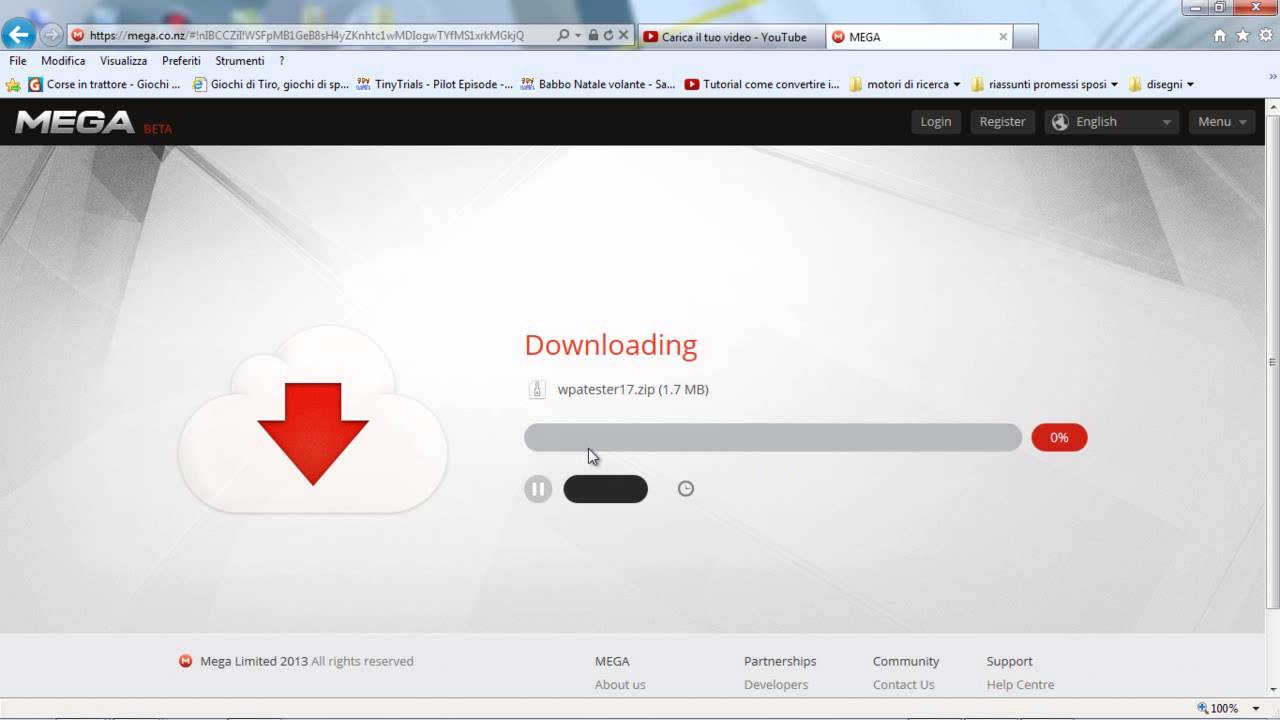Click the MEGA site icon in address bar
This screenshot has width=1280, height=720.
click(x=78, y=35)
